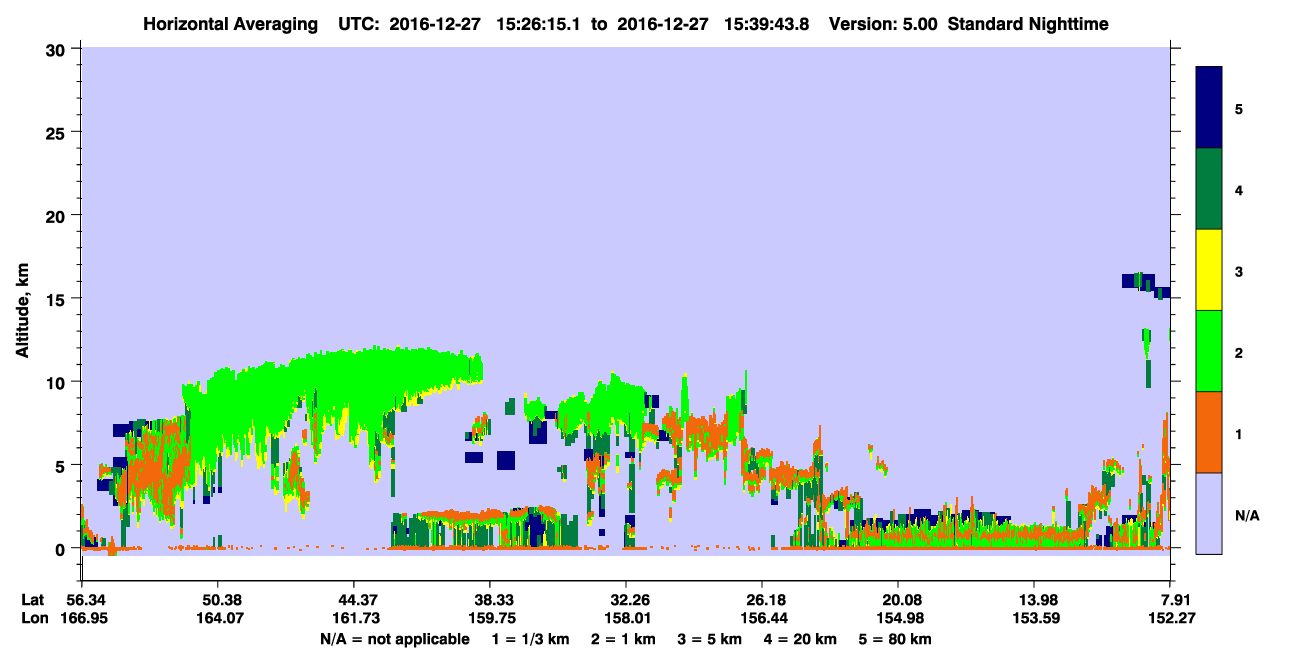This screenshot has height=667, width=1300.
Task: Click longitude value '156.44'
Action: (x=762, y=618)
